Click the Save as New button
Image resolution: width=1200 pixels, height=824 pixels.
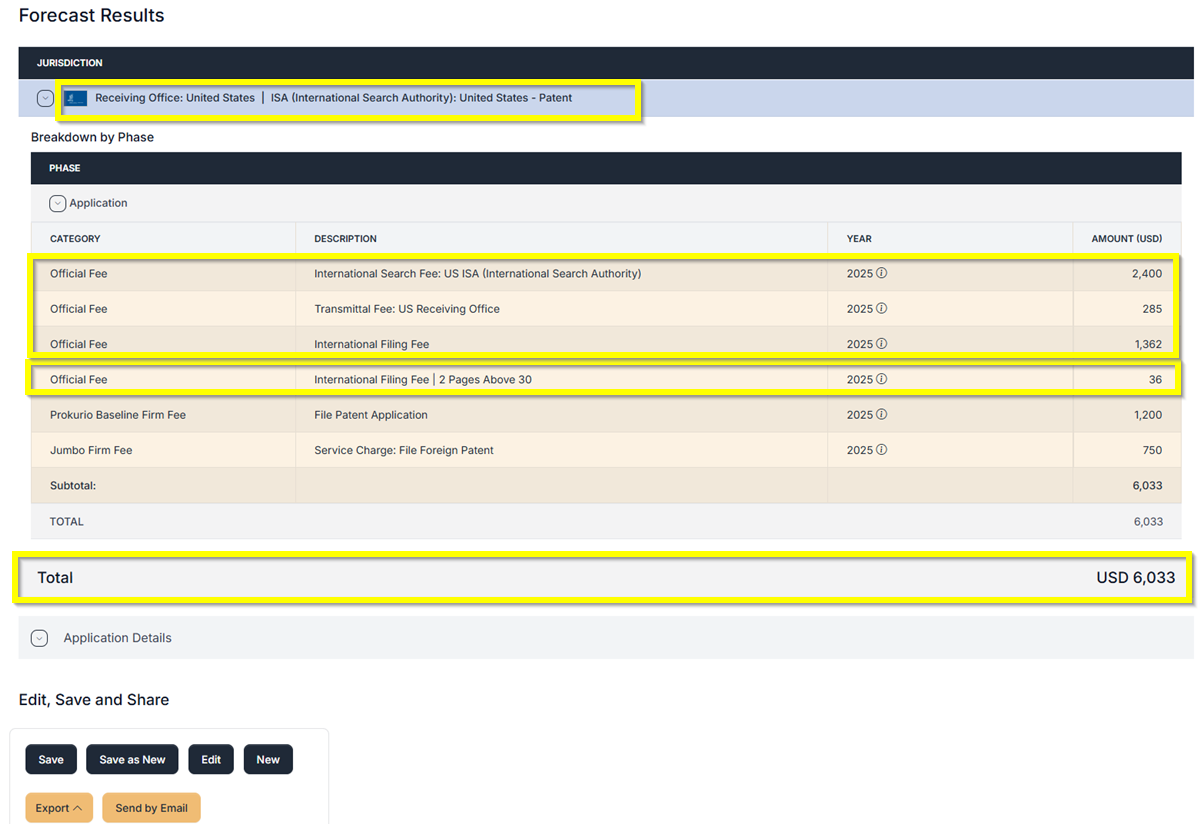click(132, 759)
